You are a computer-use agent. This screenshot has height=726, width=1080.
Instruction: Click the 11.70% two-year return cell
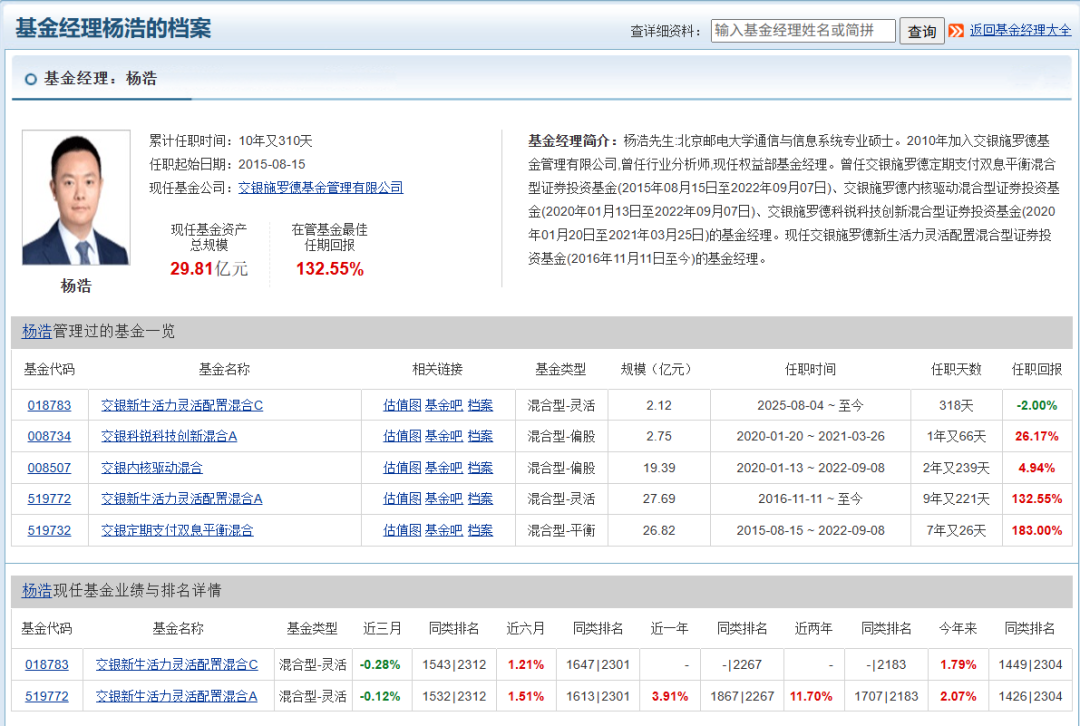[811, 696]
